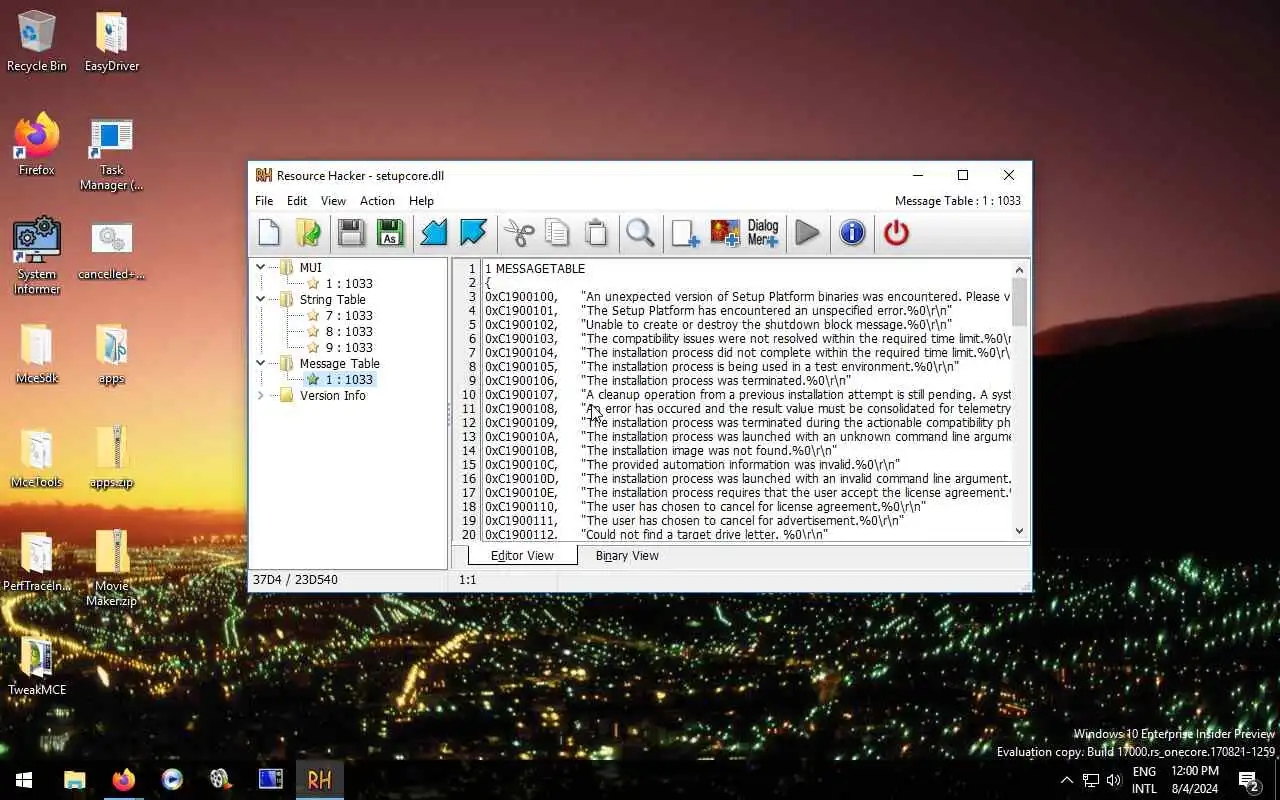
Task: Select the Version Info folder
Action: click(x=332, y=395)
